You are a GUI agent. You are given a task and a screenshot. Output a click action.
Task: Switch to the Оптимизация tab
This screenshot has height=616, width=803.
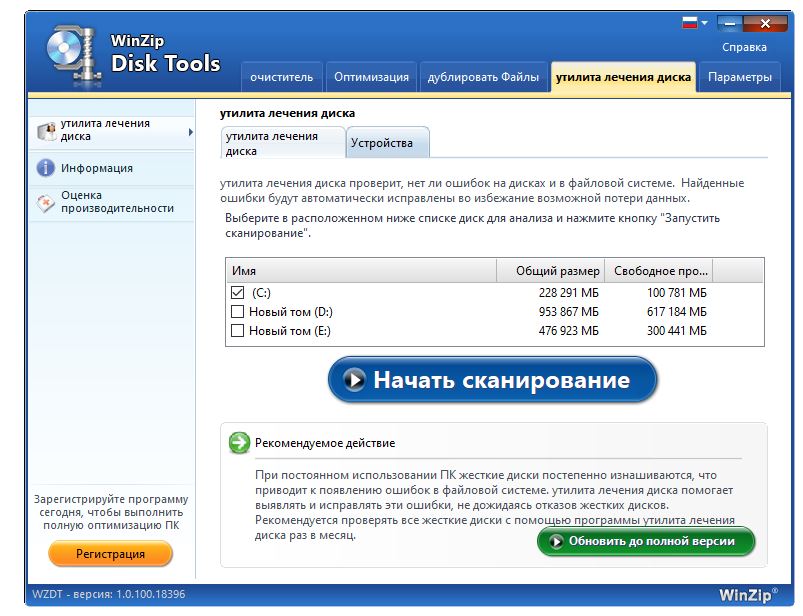tap(371, 77)
